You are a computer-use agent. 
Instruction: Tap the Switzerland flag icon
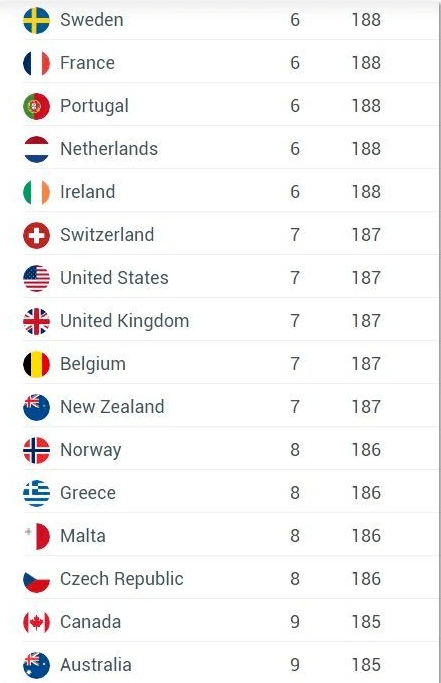click(36, 235)
